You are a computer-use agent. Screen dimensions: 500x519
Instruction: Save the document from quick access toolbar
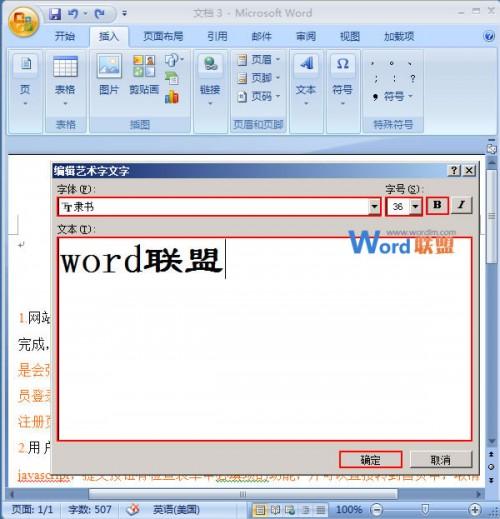click(55, 14)
